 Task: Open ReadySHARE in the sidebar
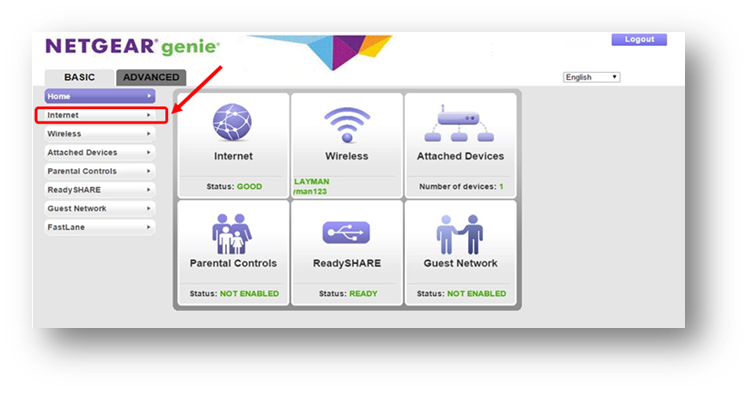pyautogui.click(x=100, y=190)
